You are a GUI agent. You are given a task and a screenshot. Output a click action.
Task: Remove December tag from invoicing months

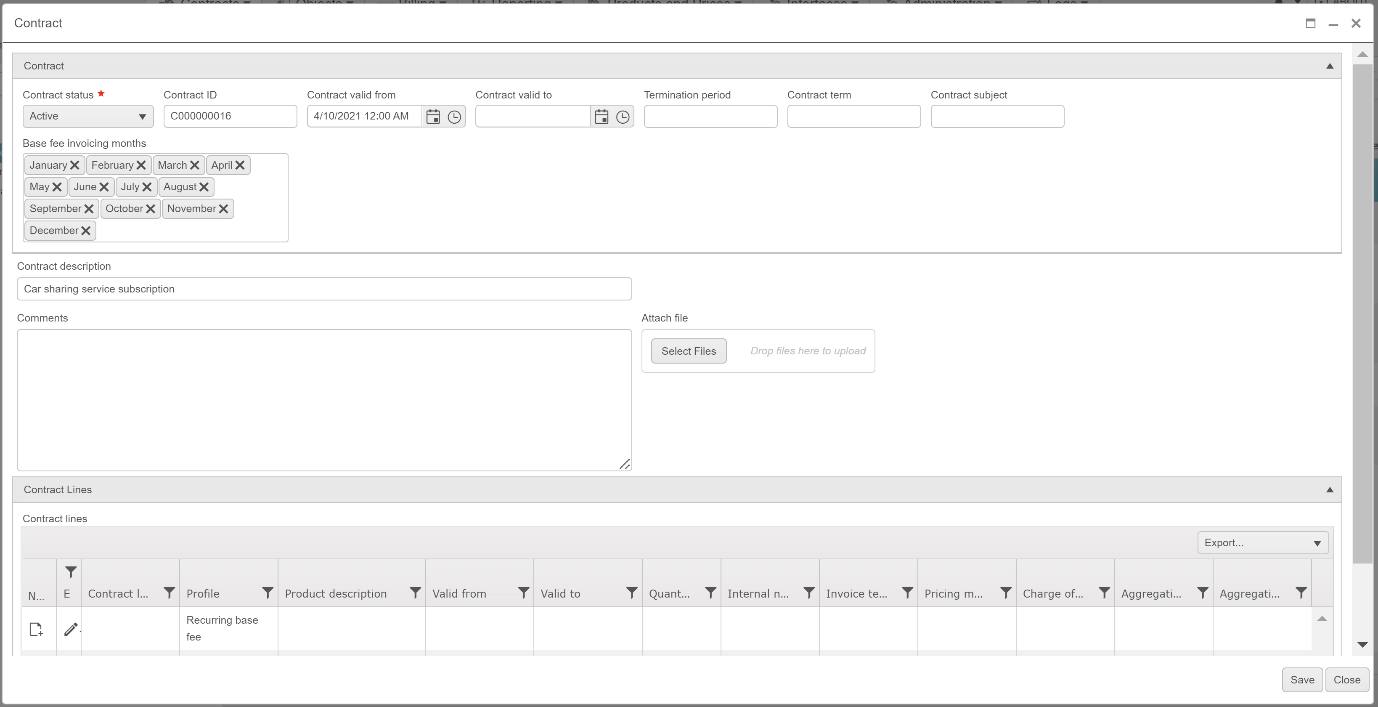86,231
